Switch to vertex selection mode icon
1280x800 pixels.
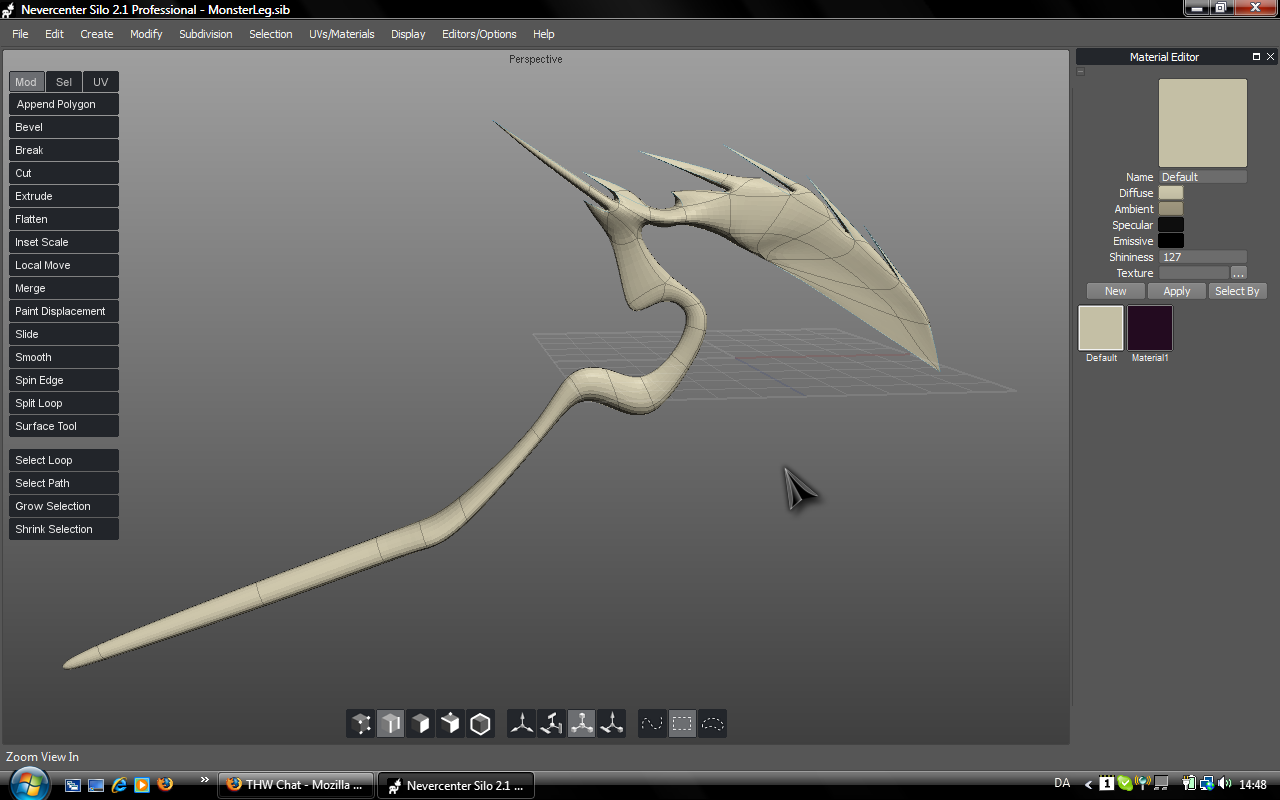[x=361, y=723]
